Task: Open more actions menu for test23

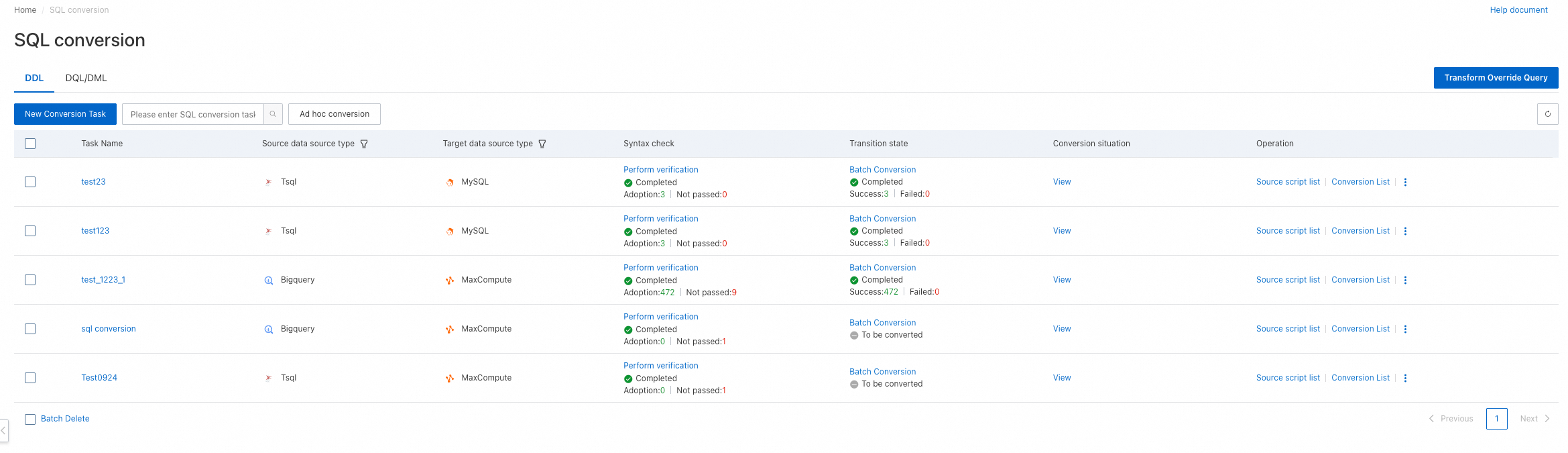Action: point(1405,182)
